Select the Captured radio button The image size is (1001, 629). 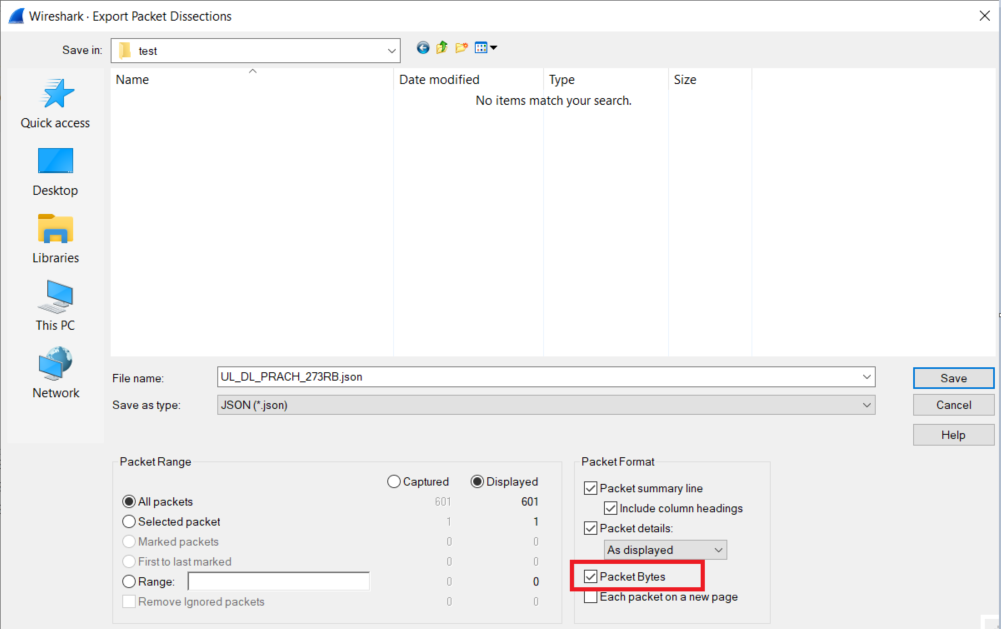393,481
